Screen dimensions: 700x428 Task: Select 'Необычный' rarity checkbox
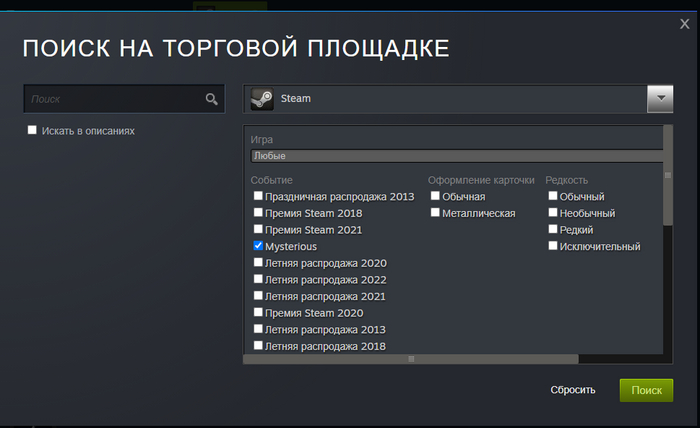coord(553,212)
